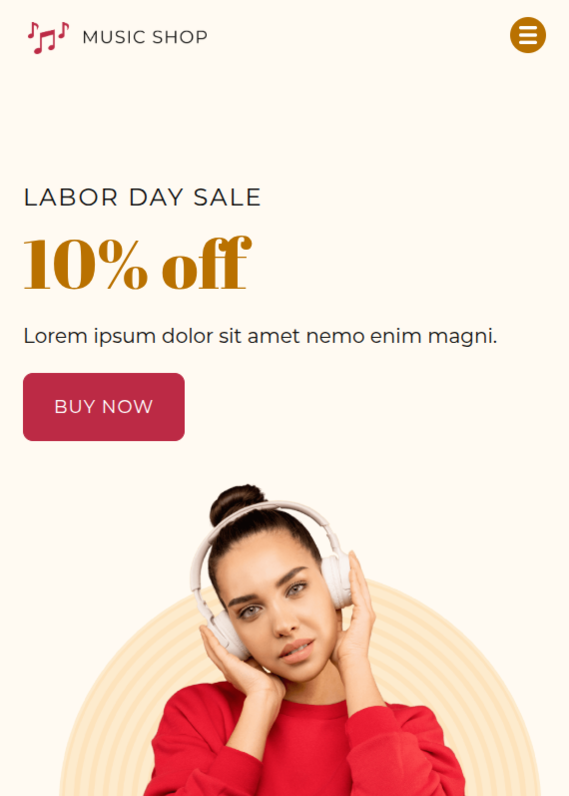This screenshot has width=569, height=796.
Task: Click the red sweater on the model
Action: tap(305, 746)
